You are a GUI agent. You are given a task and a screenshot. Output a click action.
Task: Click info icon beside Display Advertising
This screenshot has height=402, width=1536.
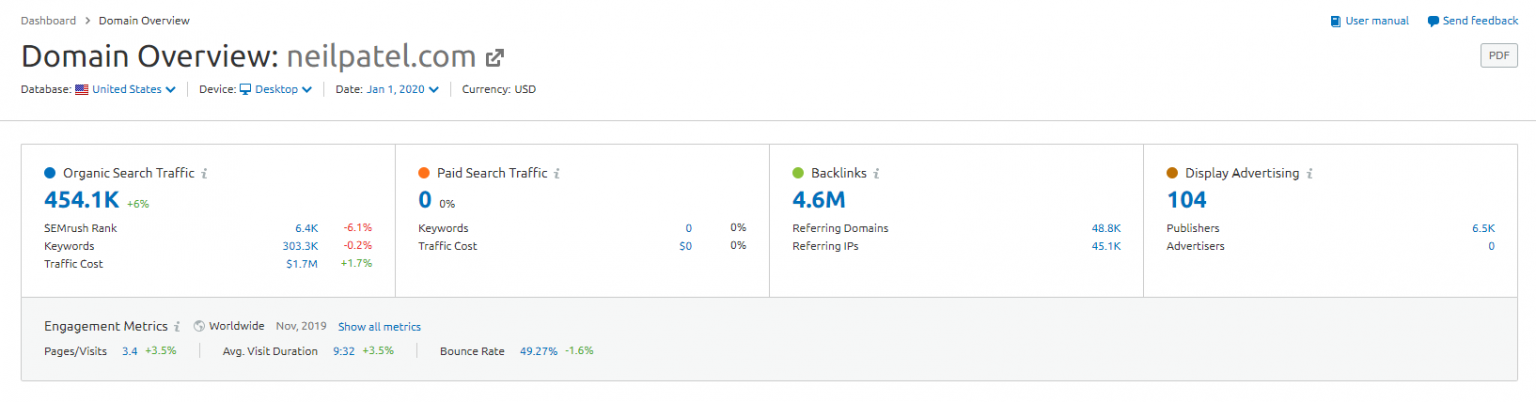click(x=1309, y=173)
